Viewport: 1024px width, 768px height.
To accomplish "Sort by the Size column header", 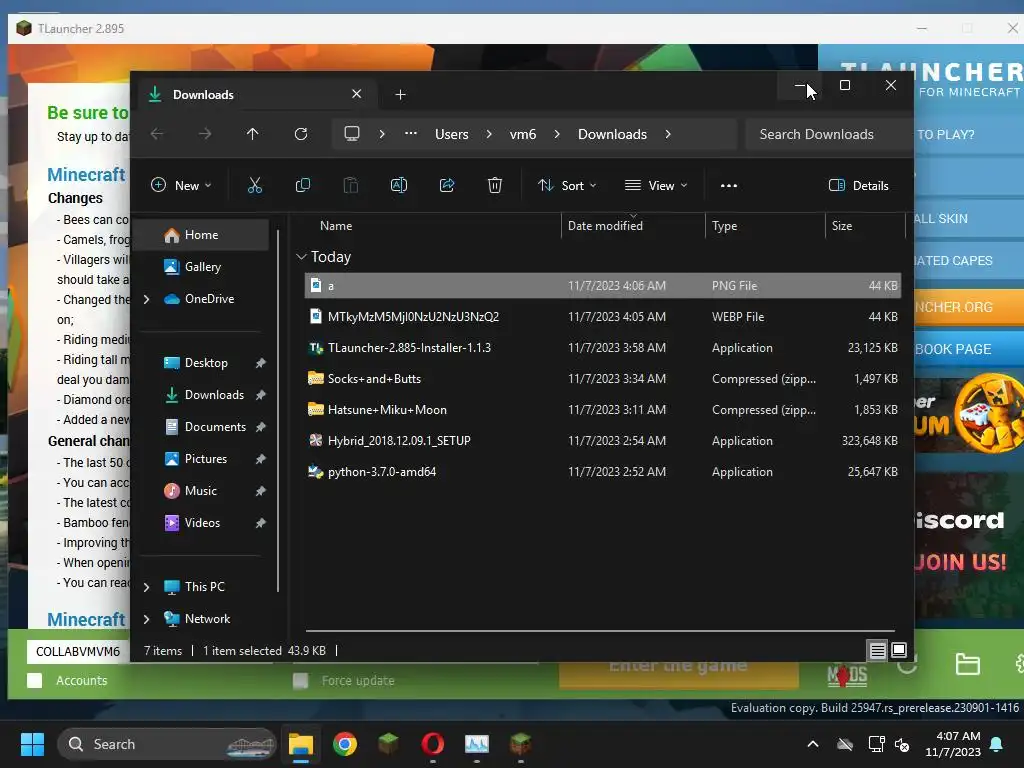I will point(842,226).
